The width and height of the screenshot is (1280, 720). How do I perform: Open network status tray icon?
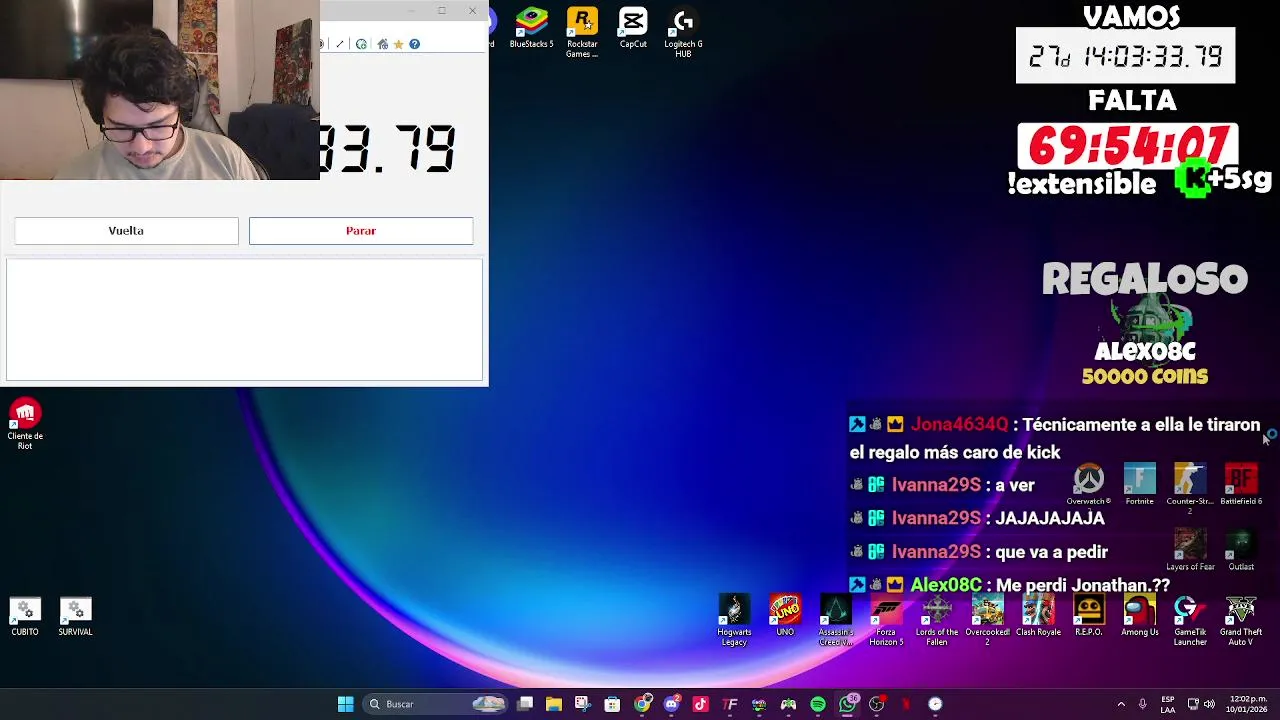click(1193, 704)
